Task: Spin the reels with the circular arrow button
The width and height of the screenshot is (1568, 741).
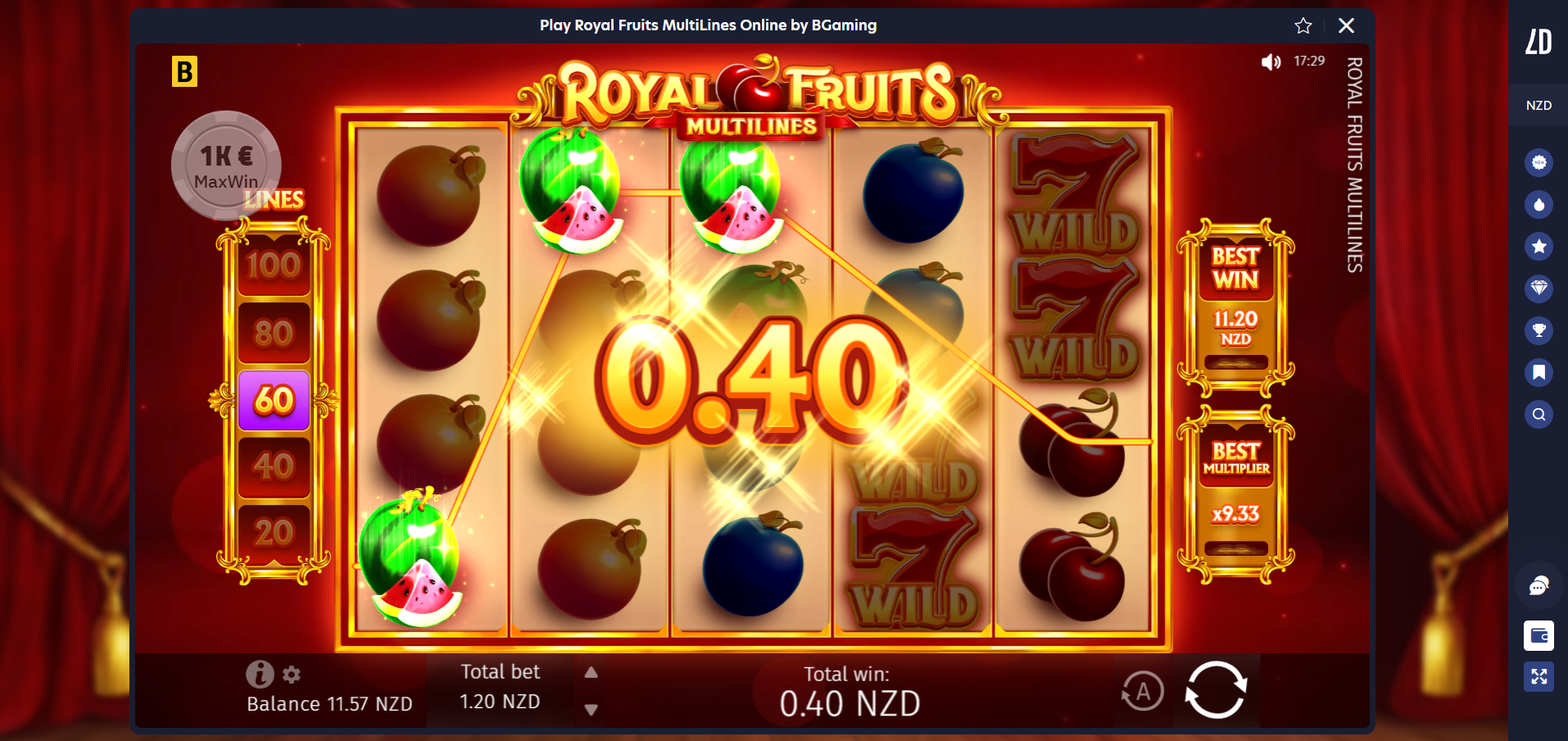Action: [x=1216, y=690]
